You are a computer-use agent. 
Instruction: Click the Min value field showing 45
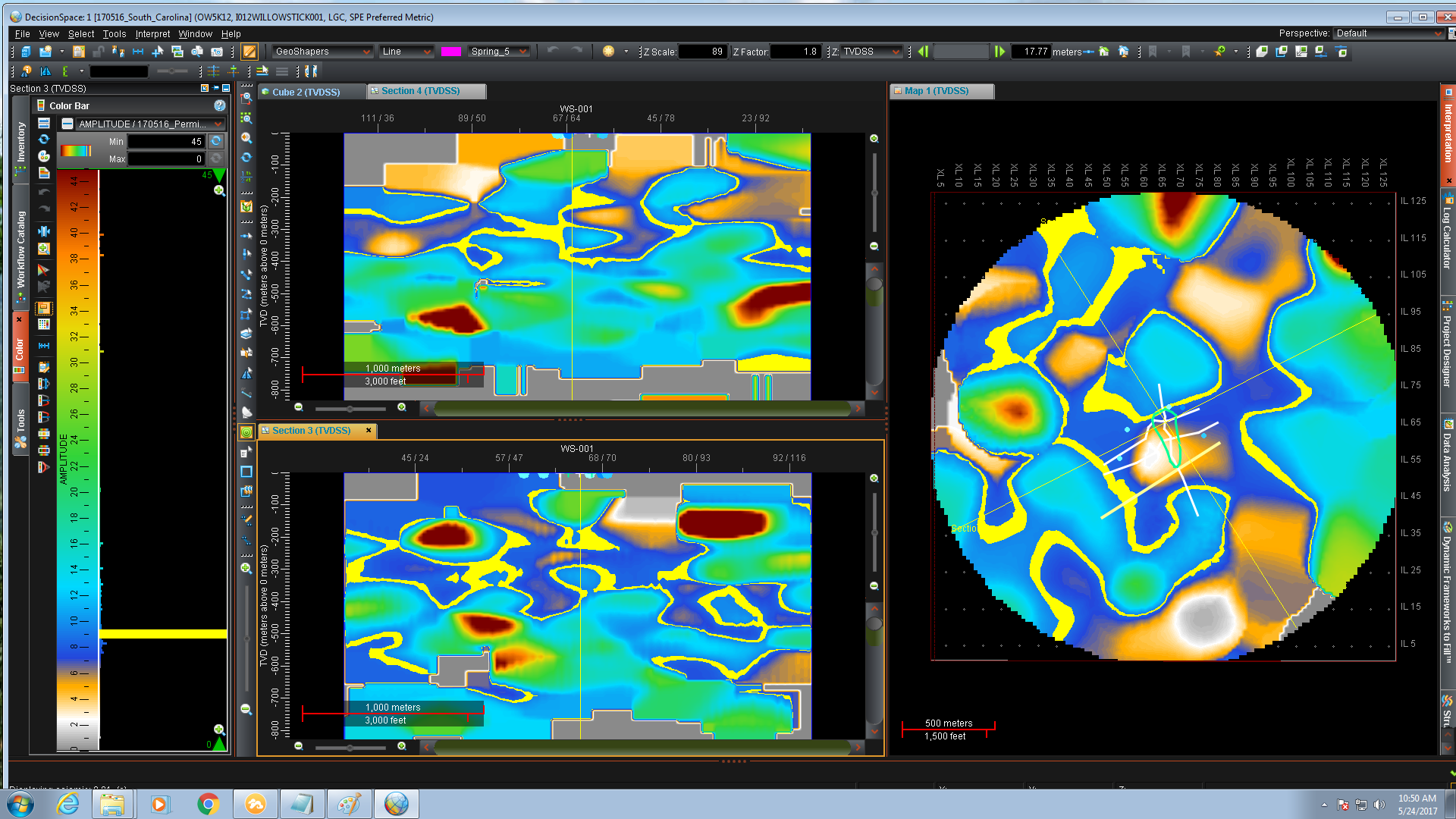[x=166, y=142]
